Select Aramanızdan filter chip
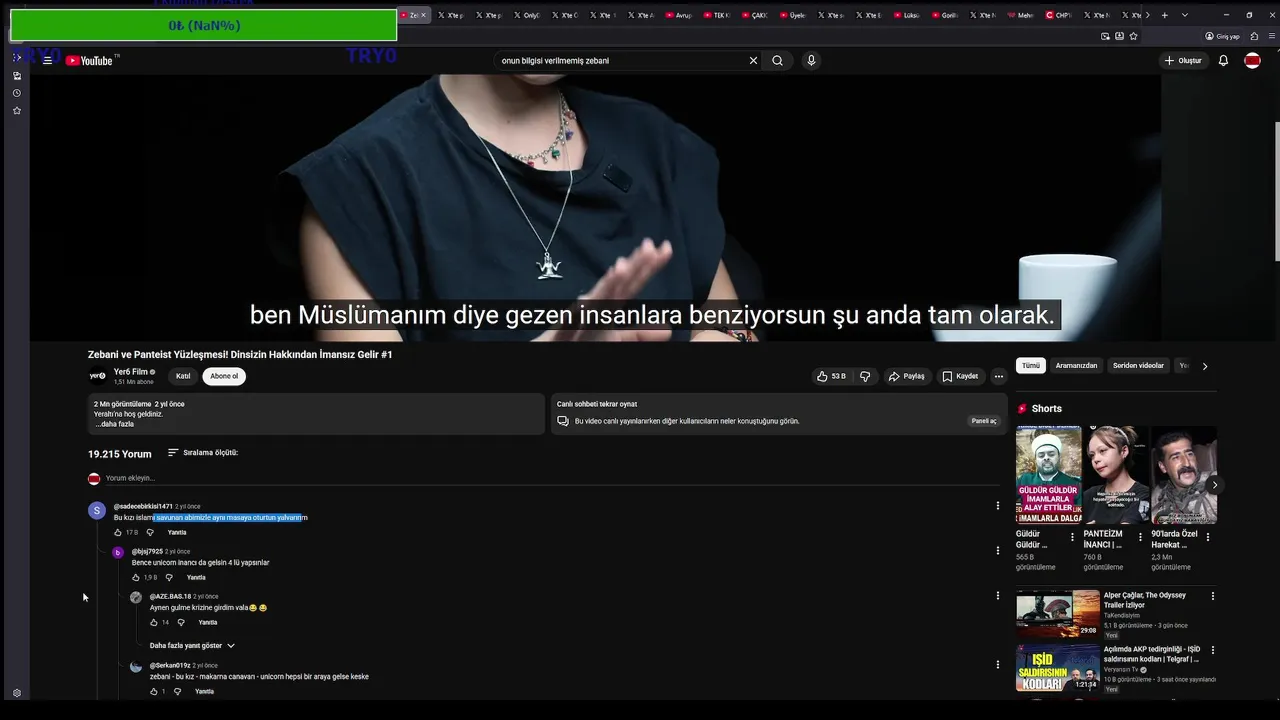The image size is (1280, 720). tap(1076, 366)
